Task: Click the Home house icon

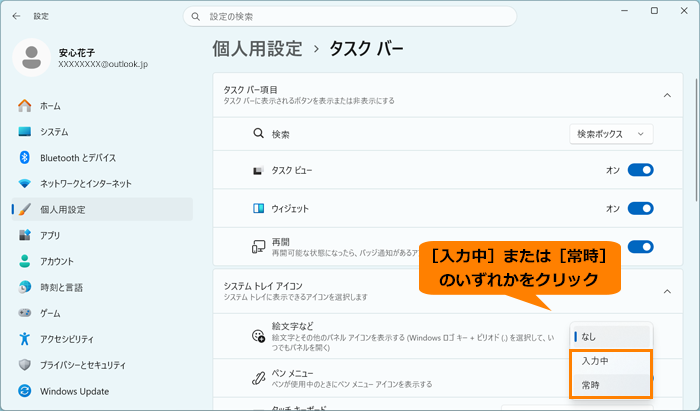Action: click(x=25, y=106)
